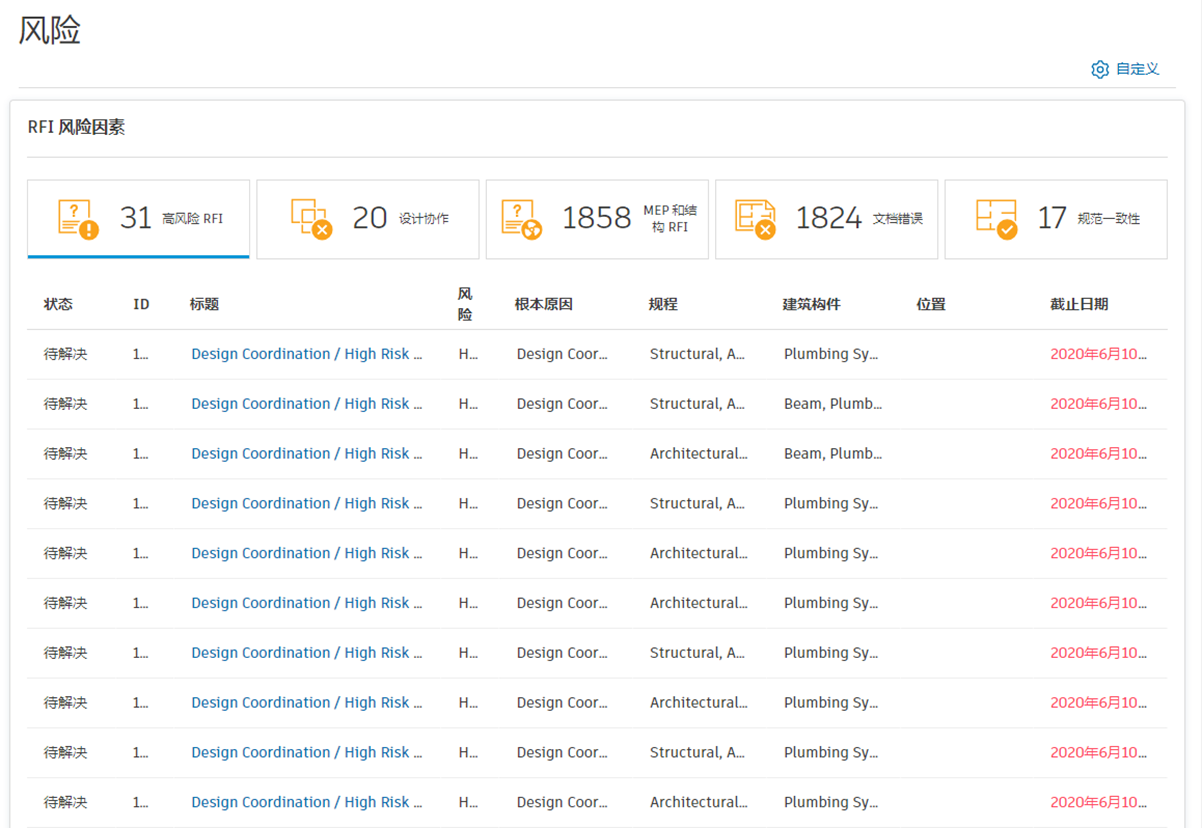Image resolution: width=1202 pixels, height=828 pixels.
Task: Click Architectural... cell in the Beam row
Action: [x=699, y=454]
